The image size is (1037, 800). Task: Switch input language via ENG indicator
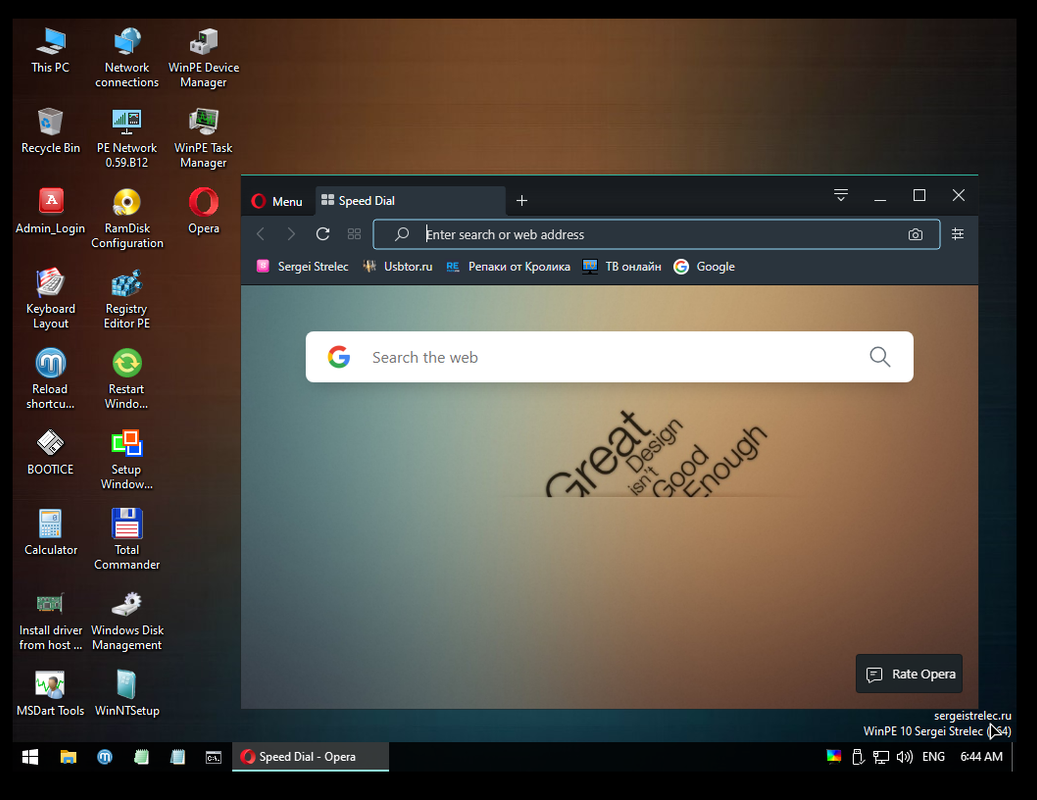pyautogui.click(x=933, y=757)
